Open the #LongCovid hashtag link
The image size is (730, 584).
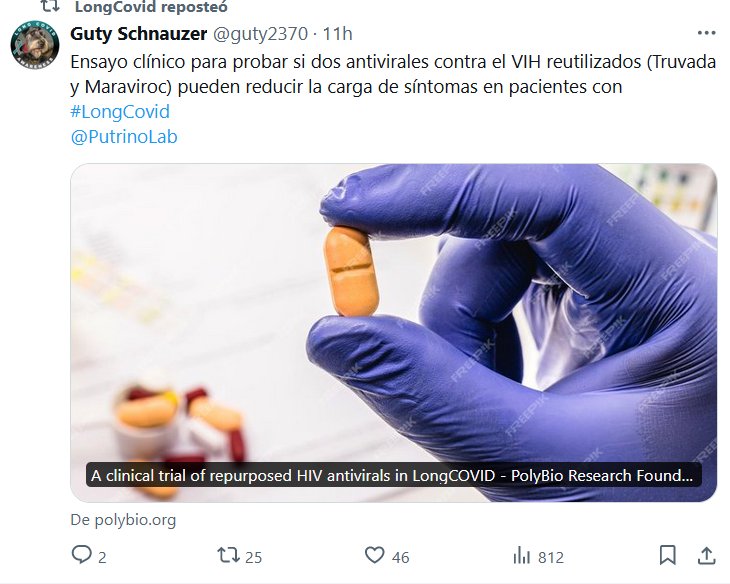tap(120, 112)
